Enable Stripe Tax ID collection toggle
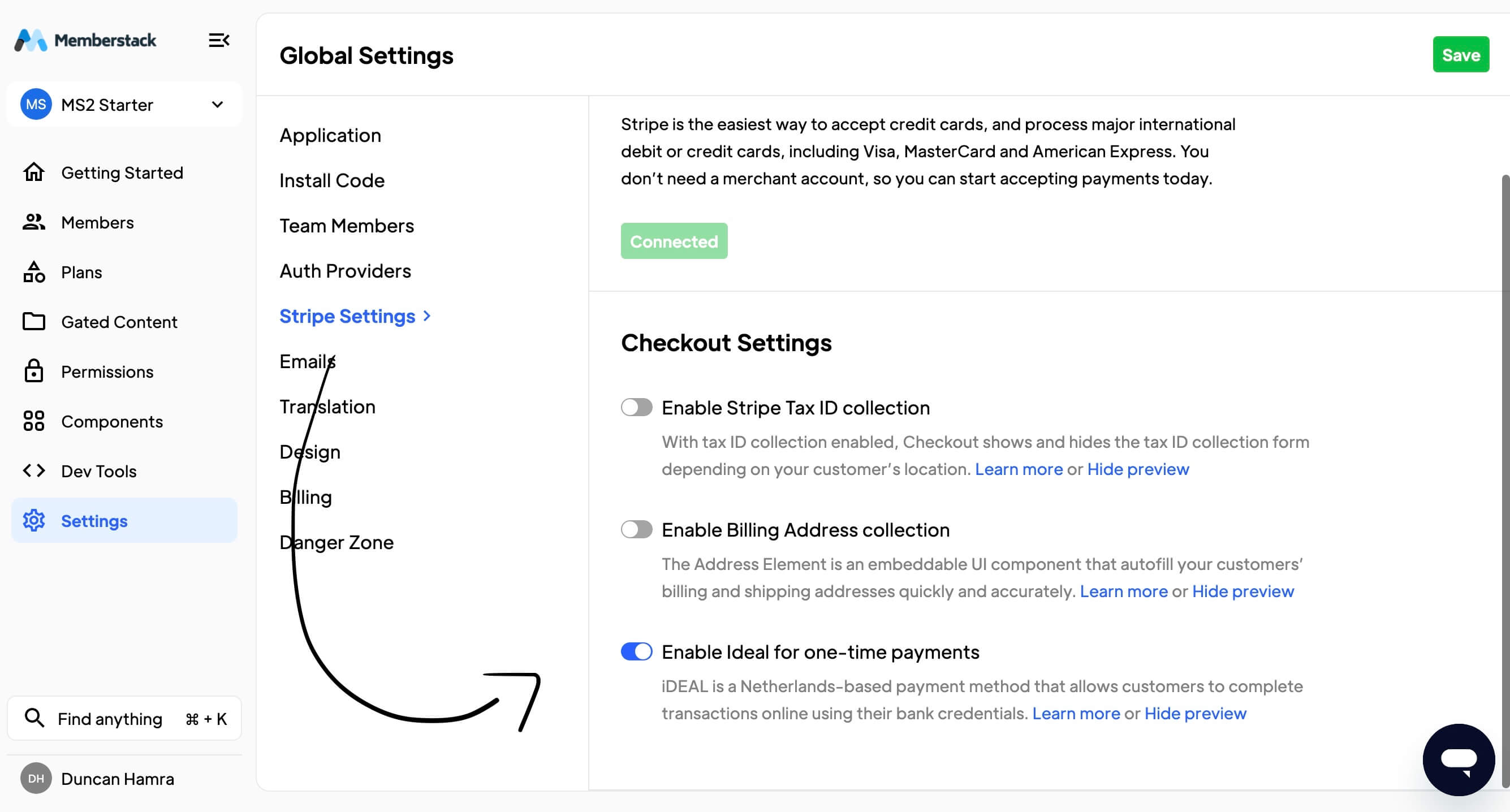The width and height of the screenshot is (1510, 812). (637, 408)
